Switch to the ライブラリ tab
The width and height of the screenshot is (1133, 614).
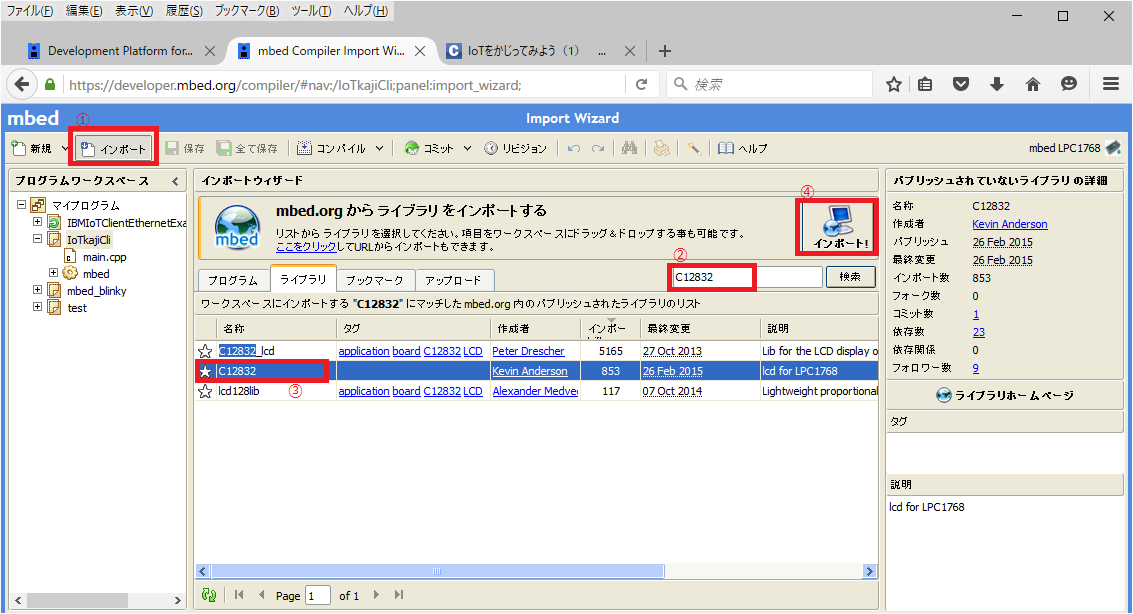[303, 280]
